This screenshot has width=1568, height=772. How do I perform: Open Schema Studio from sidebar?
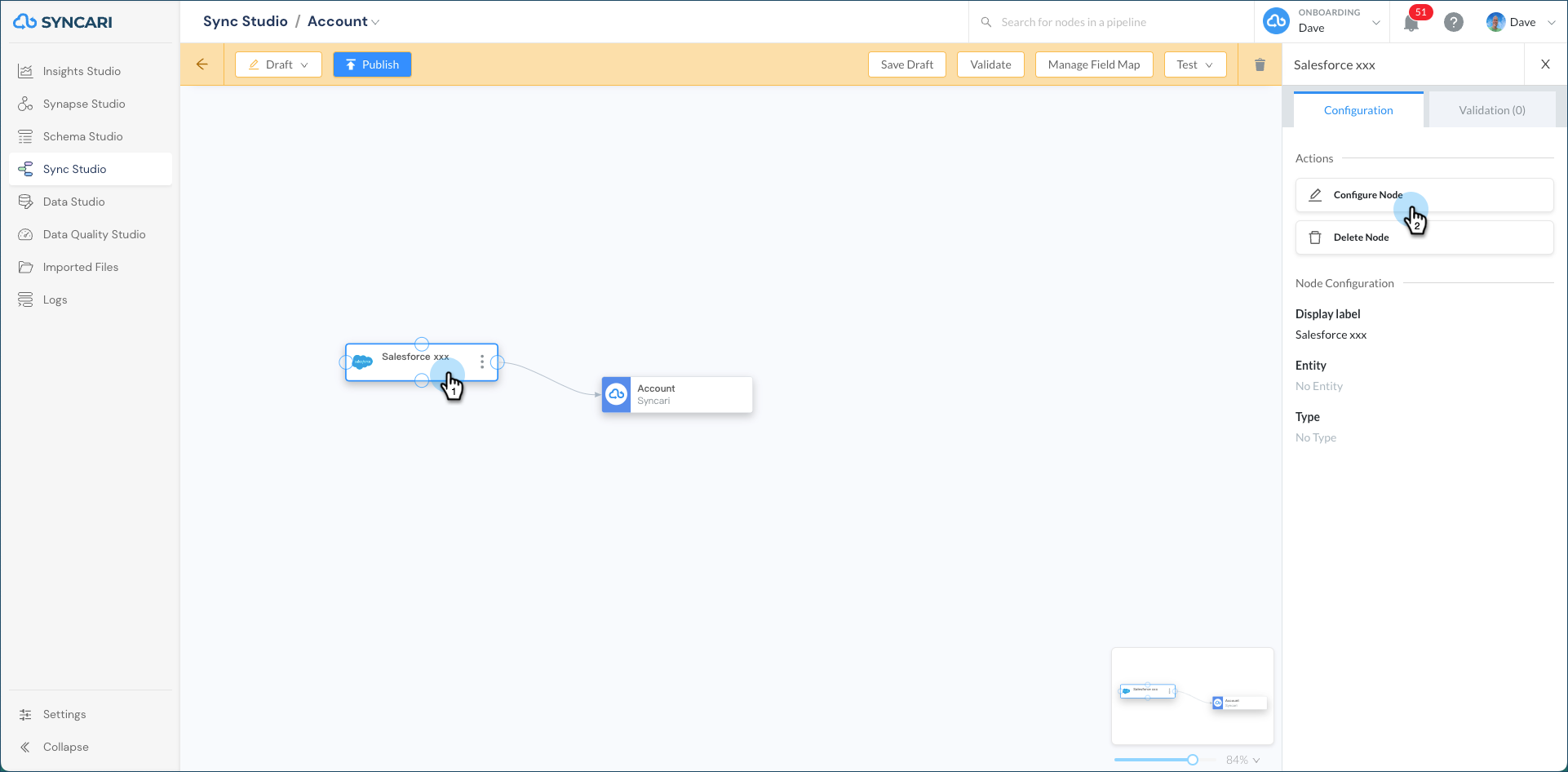[91, 136]
